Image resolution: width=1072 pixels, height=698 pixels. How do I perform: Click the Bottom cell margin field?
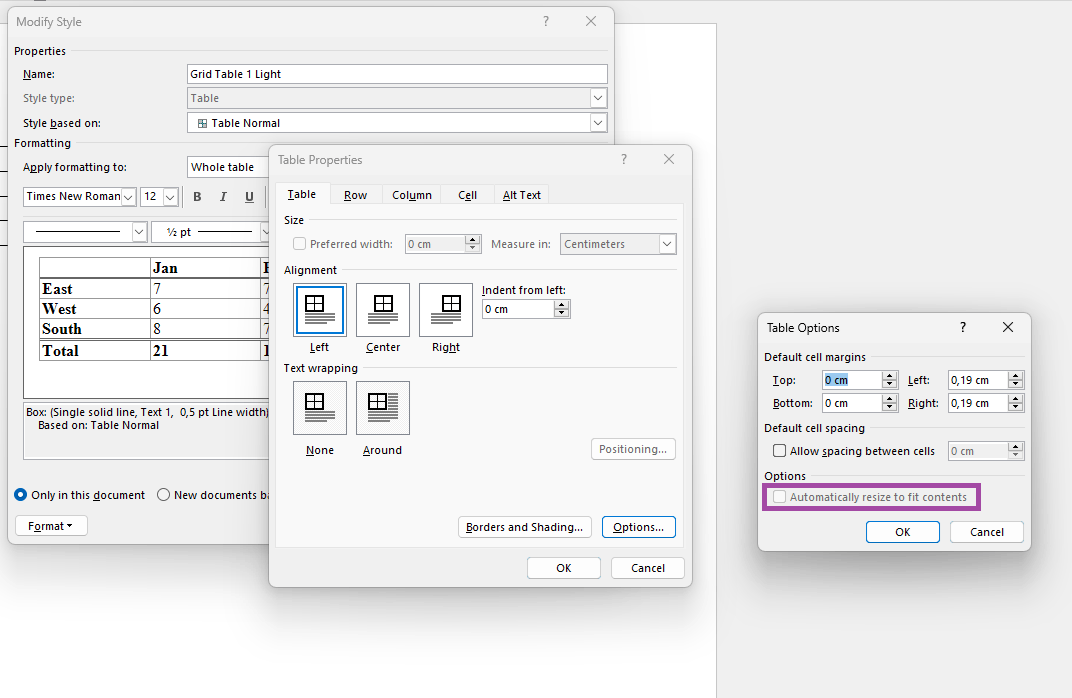(x=852, y=403)
